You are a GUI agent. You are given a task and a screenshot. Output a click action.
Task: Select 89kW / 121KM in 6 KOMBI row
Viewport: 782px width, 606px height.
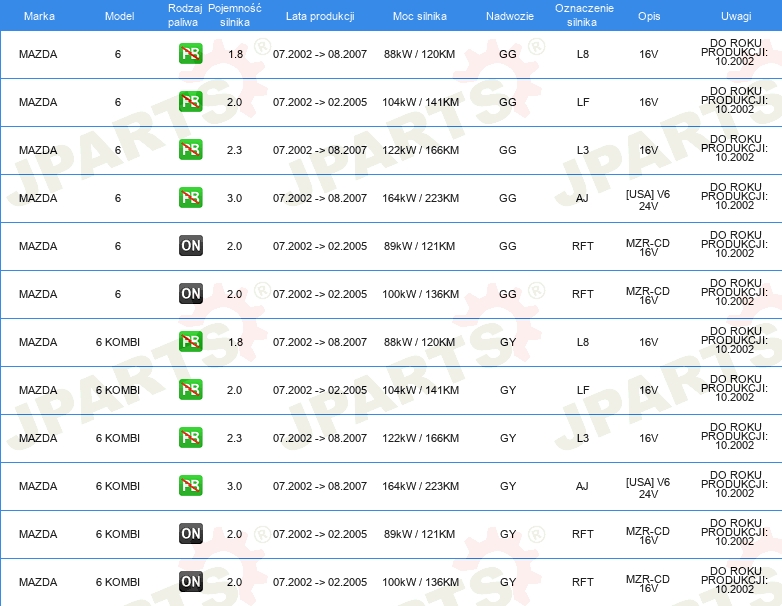click(419, 534)
